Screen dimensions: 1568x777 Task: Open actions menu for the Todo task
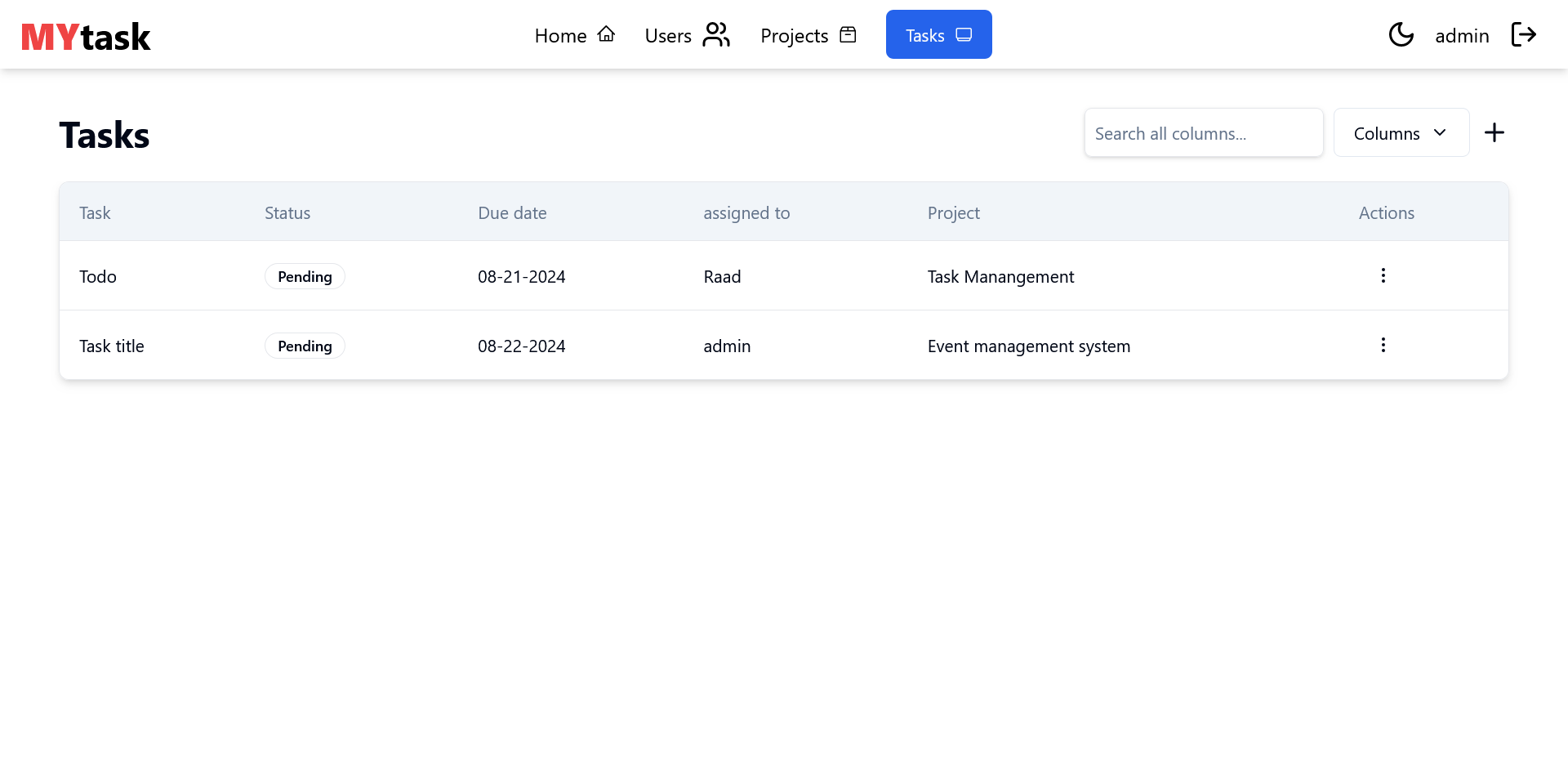[1383, 275]
